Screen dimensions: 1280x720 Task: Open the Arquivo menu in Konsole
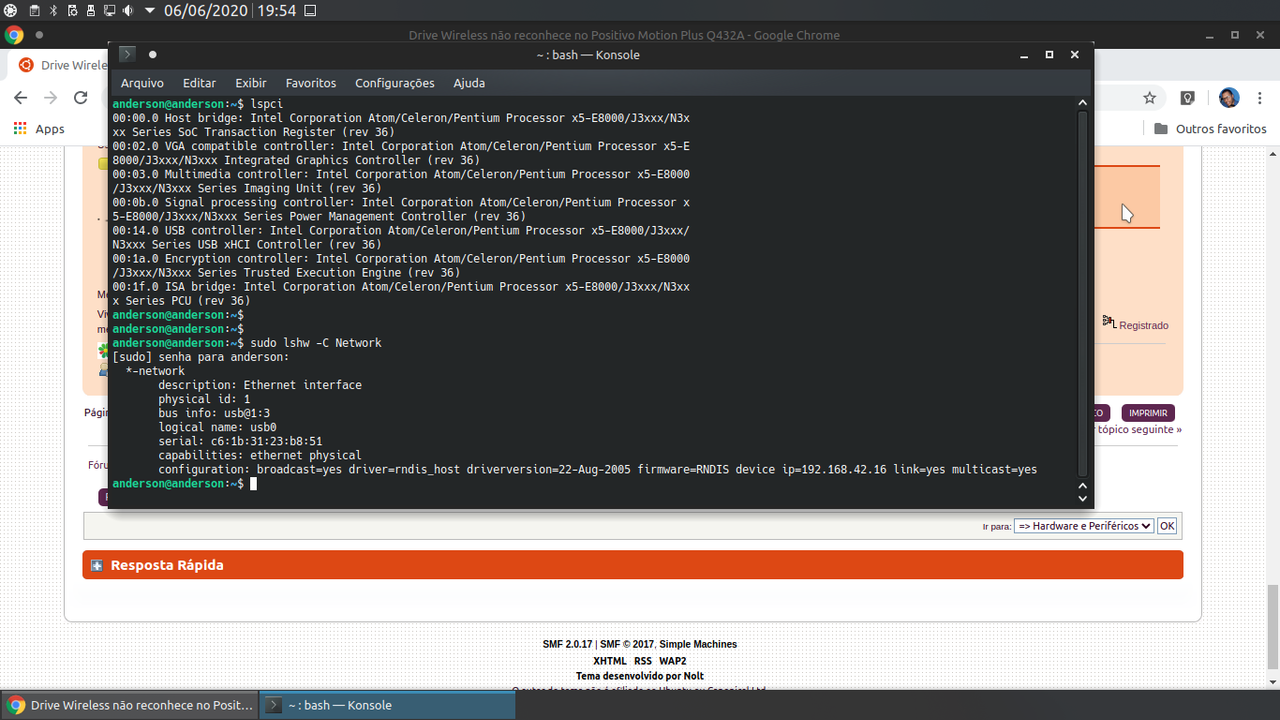[142, 83]
